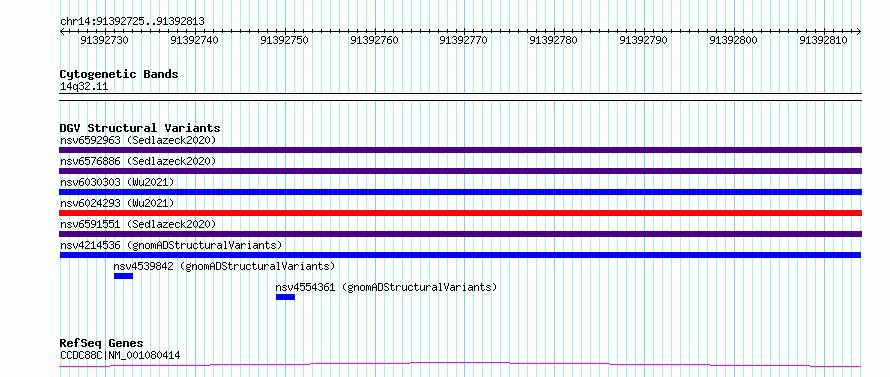Click the nsv6576886 (Sedlazeck2020) variant label

(x=138, y=161)
